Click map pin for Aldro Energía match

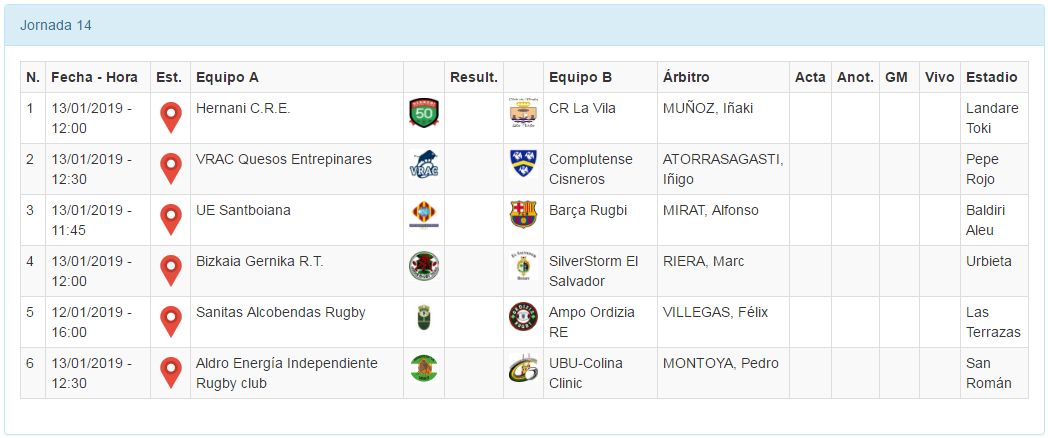pos(172,372)
